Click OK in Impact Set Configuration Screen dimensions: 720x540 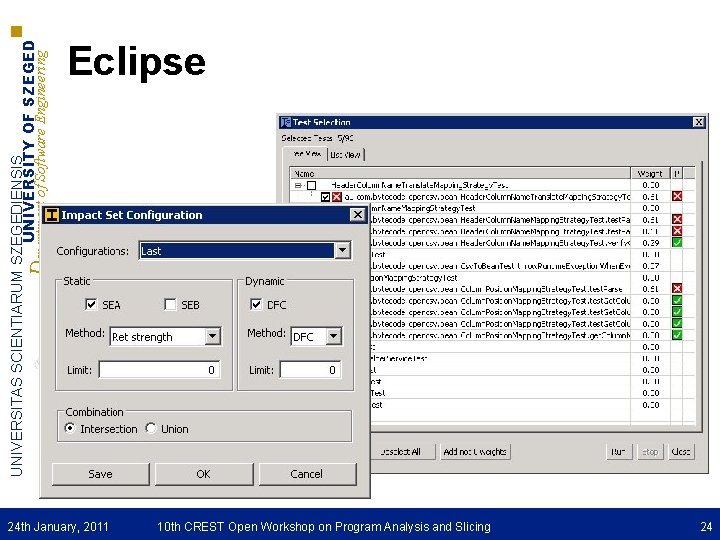tap(204, 474)
